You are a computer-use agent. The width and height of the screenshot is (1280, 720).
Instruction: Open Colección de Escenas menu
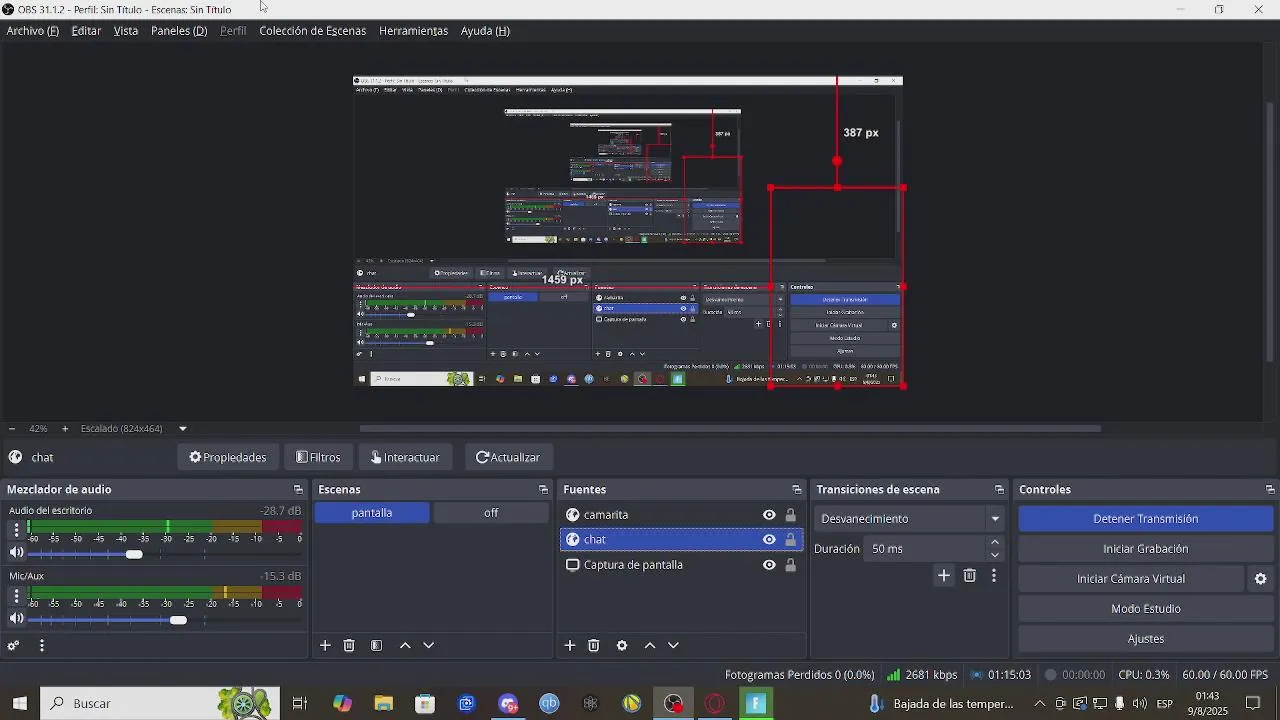click(313, 31)
